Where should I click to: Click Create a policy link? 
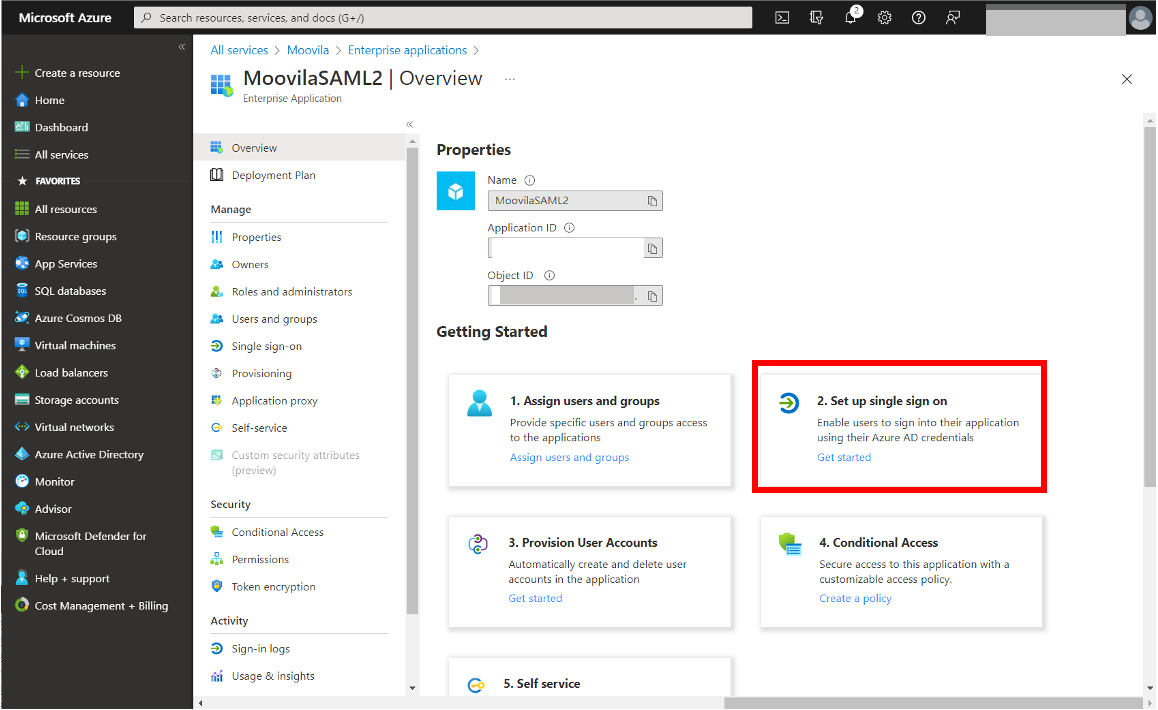855,598
